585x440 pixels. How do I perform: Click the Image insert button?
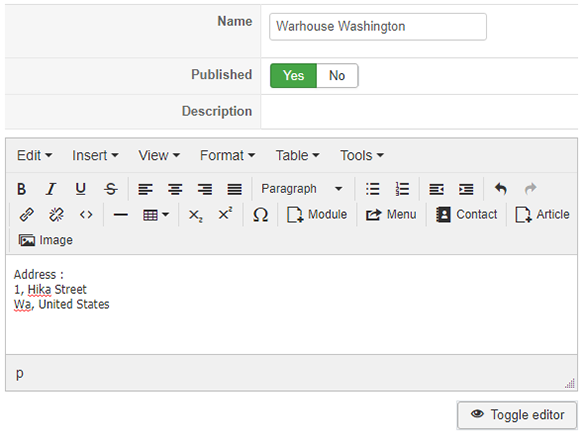(46, 240)
